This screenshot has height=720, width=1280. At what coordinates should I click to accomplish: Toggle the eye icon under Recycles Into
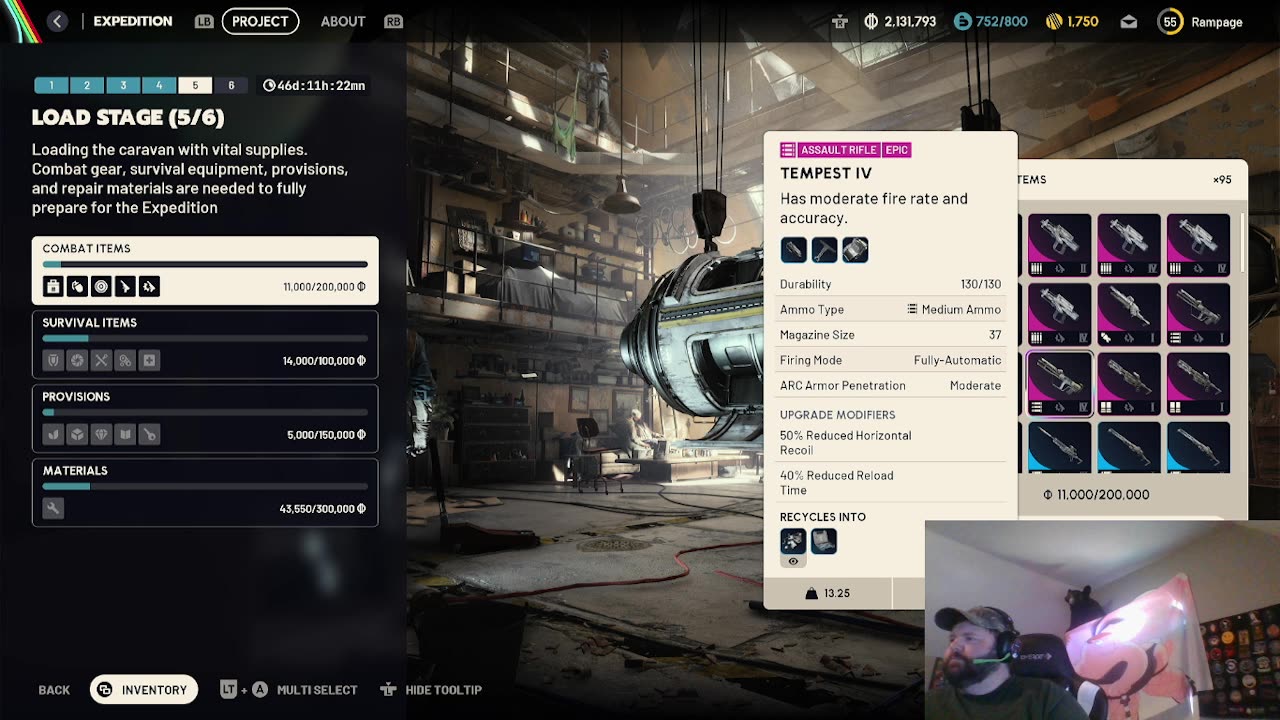click(793, 561)
